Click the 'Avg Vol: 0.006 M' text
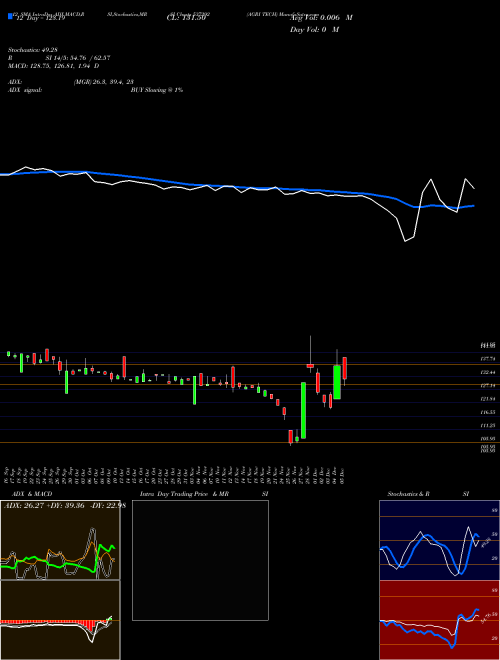The height and width of the screenshot is (660, 500). click(x=321, y=18)
